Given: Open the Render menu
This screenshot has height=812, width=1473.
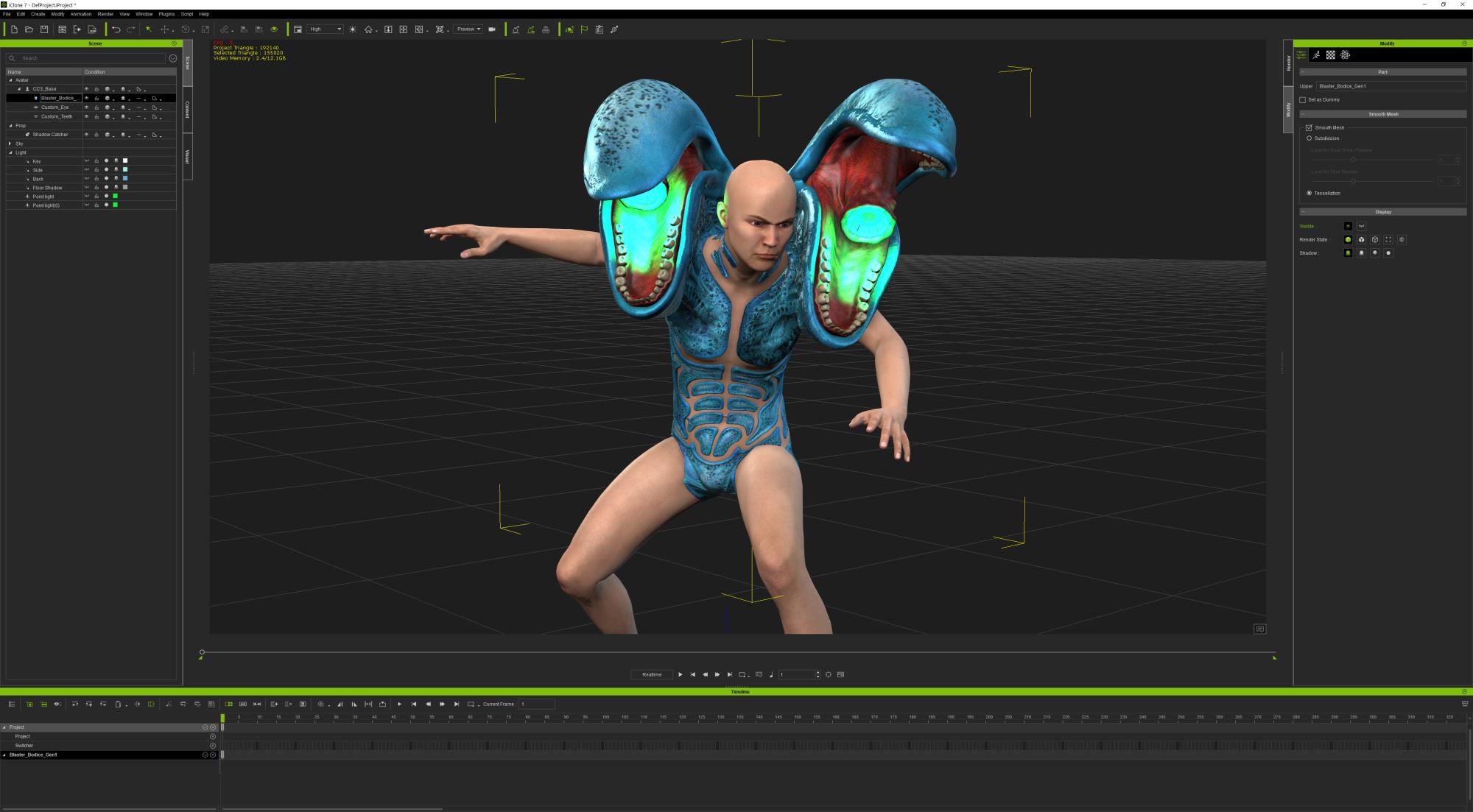Looking at the screenshot, I should 105,14.
